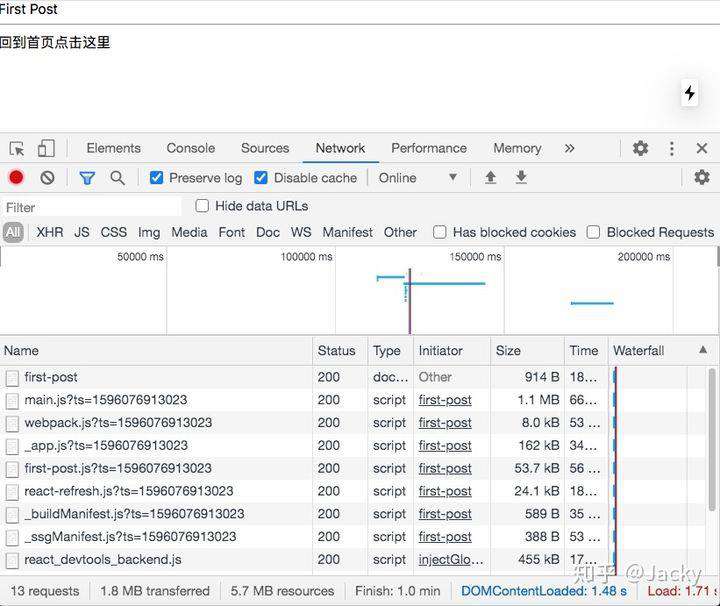Select the All filter type
The height and width of the screenshot is (606, 720).
(13, 232)
